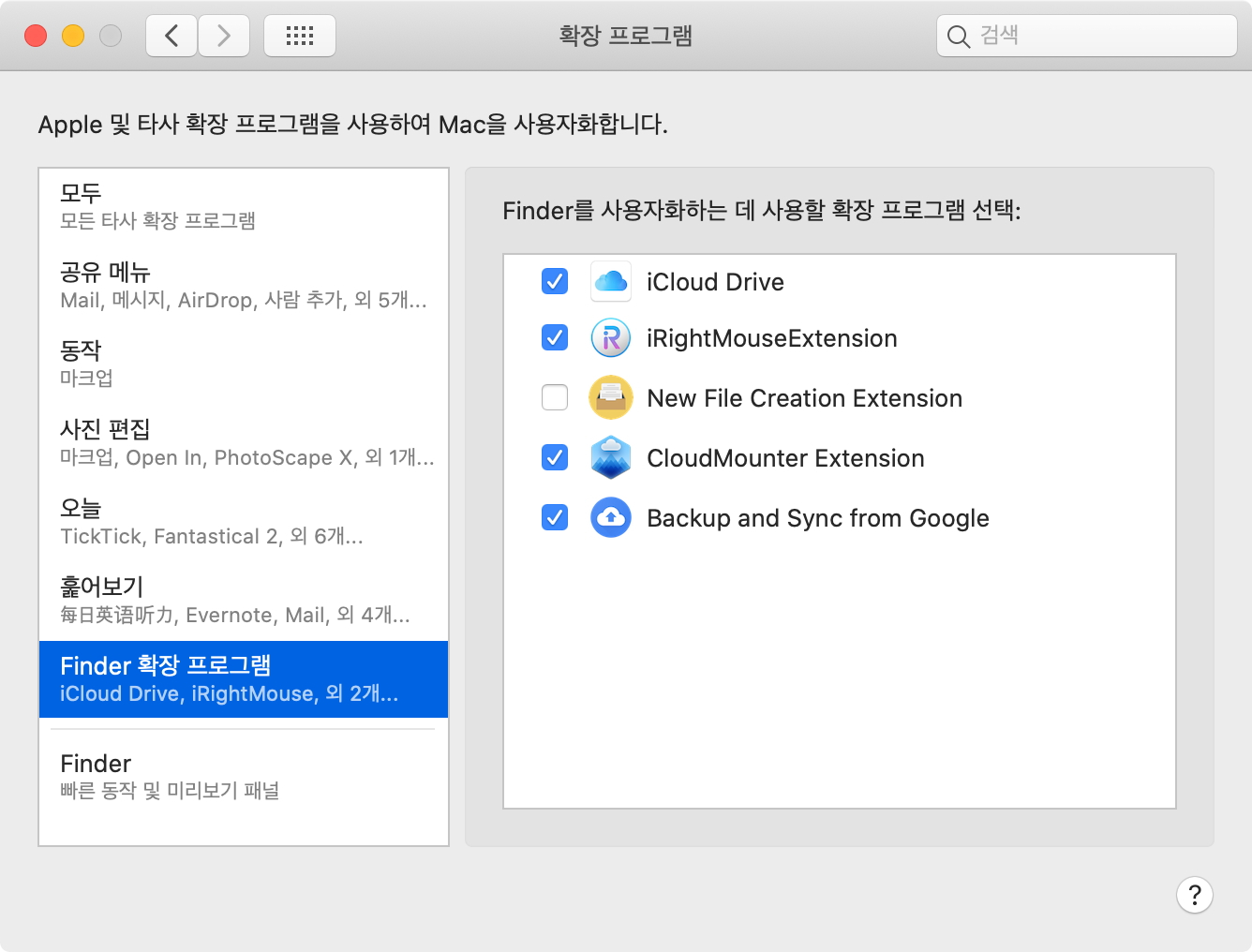
Task: Uncheck the iRightMouseExtension checkbox
Action: [x=555, y=337]
